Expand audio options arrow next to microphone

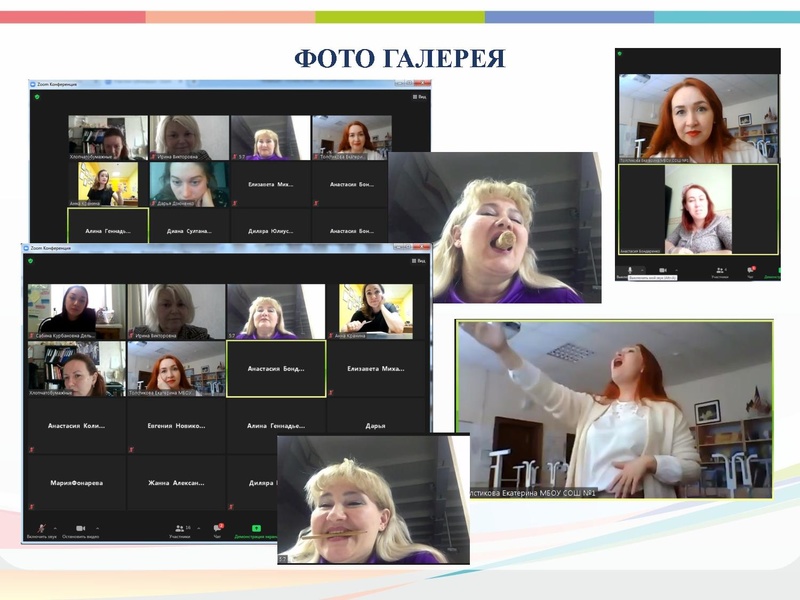point(54,527)
